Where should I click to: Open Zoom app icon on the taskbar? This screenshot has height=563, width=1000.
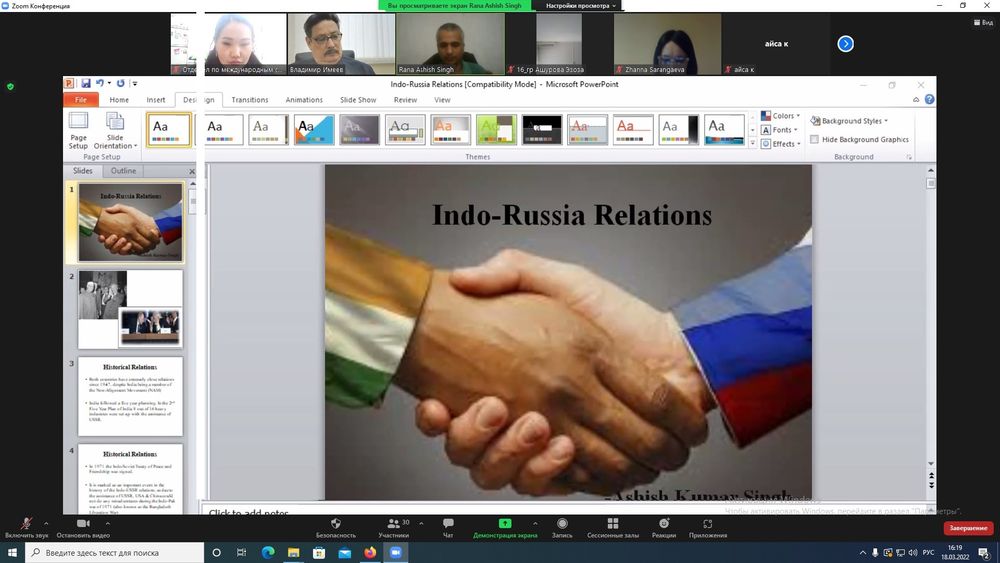tap(395, 552)
